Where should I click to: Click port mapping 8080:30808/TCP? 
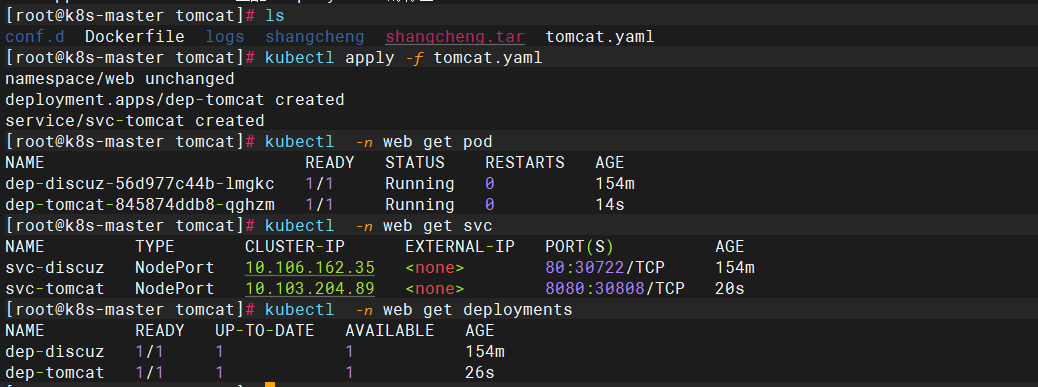[x=615, y=289]
